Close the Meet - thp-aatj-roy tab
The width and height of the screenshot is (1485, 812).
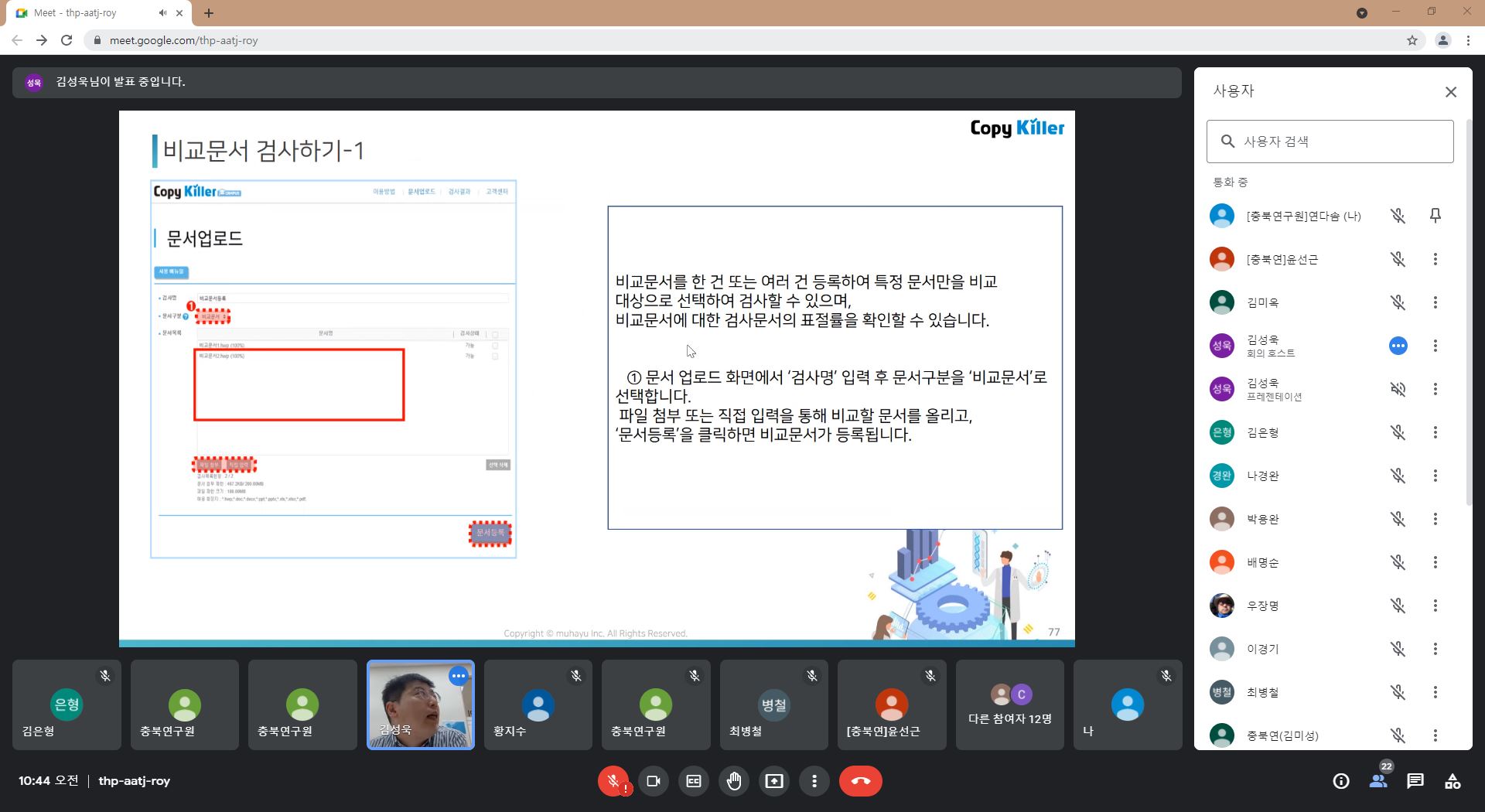point(179,13)
